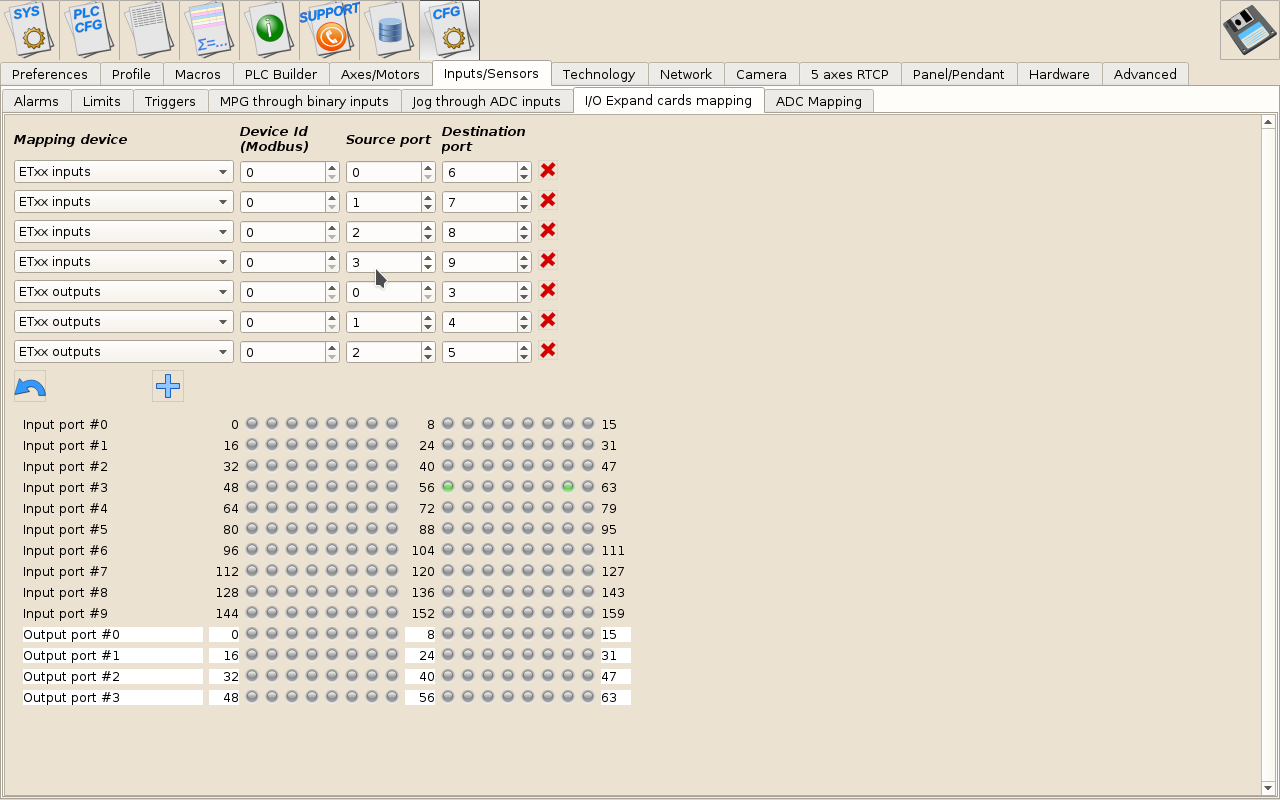Viewport: 1280px width, 800px height.
Task: Open the ETxx outputs dropdown for destination port 5
Action: (x=124, y=352)
